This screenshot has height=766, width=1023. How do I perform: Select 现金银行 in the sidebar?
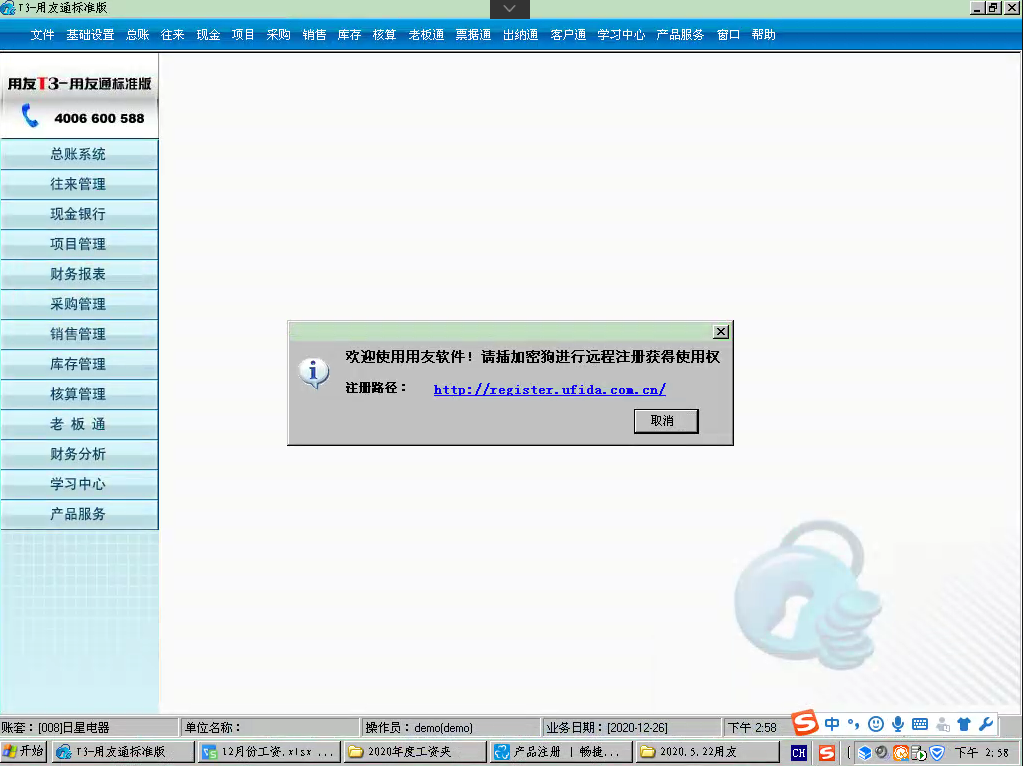[79, 214]
